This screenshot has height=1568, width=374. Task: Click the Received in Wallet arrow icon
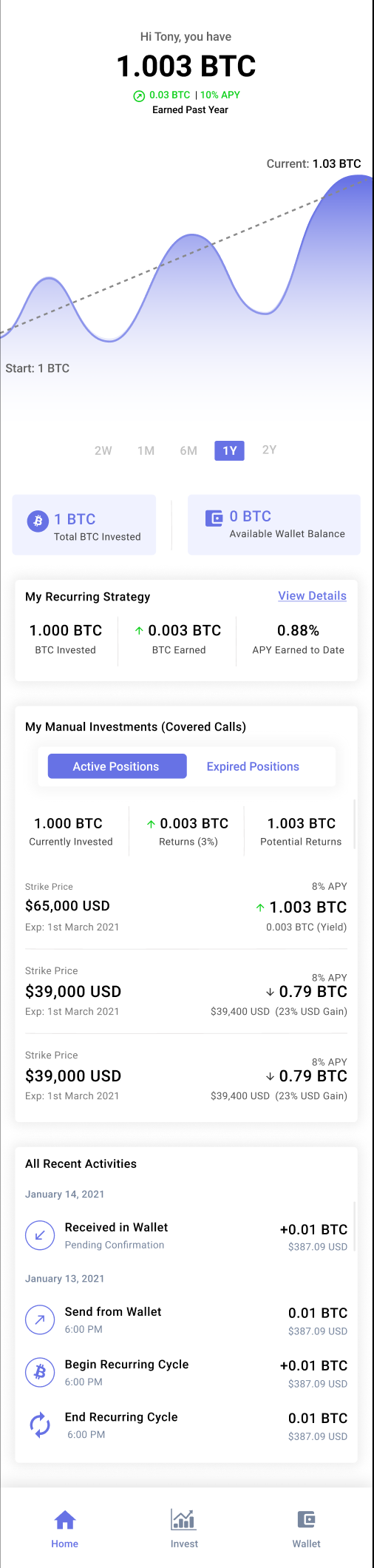click(x=40, y=1235)
